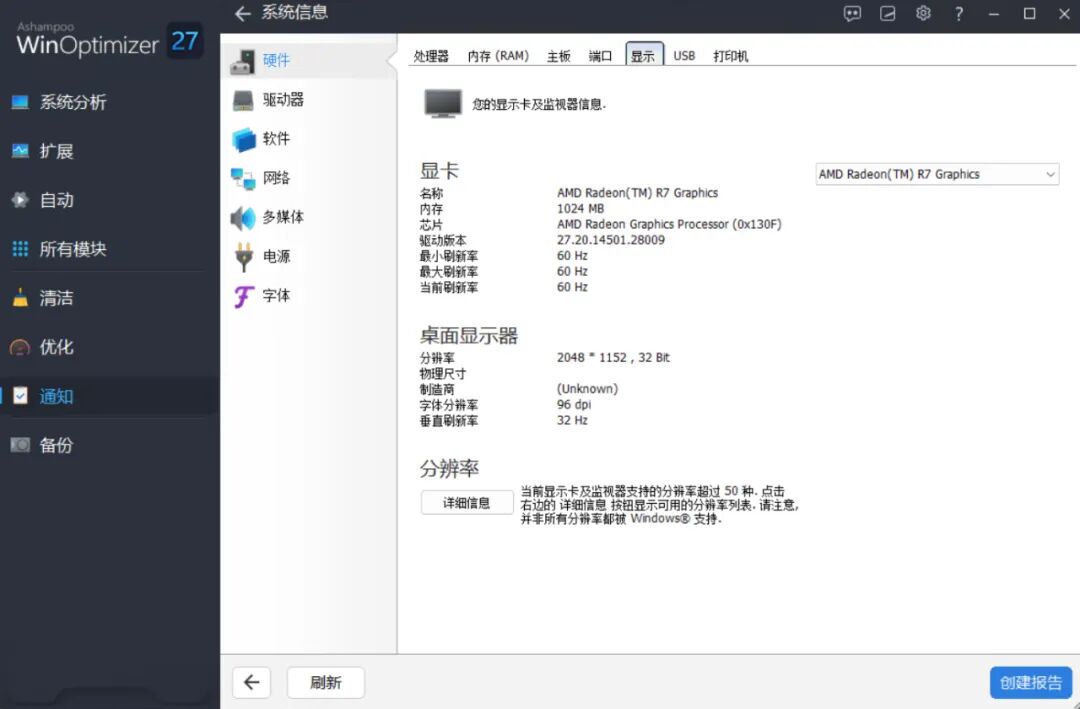Click the WinOptimizer 27 logo
This screenshot has height=709, width=1080.
(109, 40)
